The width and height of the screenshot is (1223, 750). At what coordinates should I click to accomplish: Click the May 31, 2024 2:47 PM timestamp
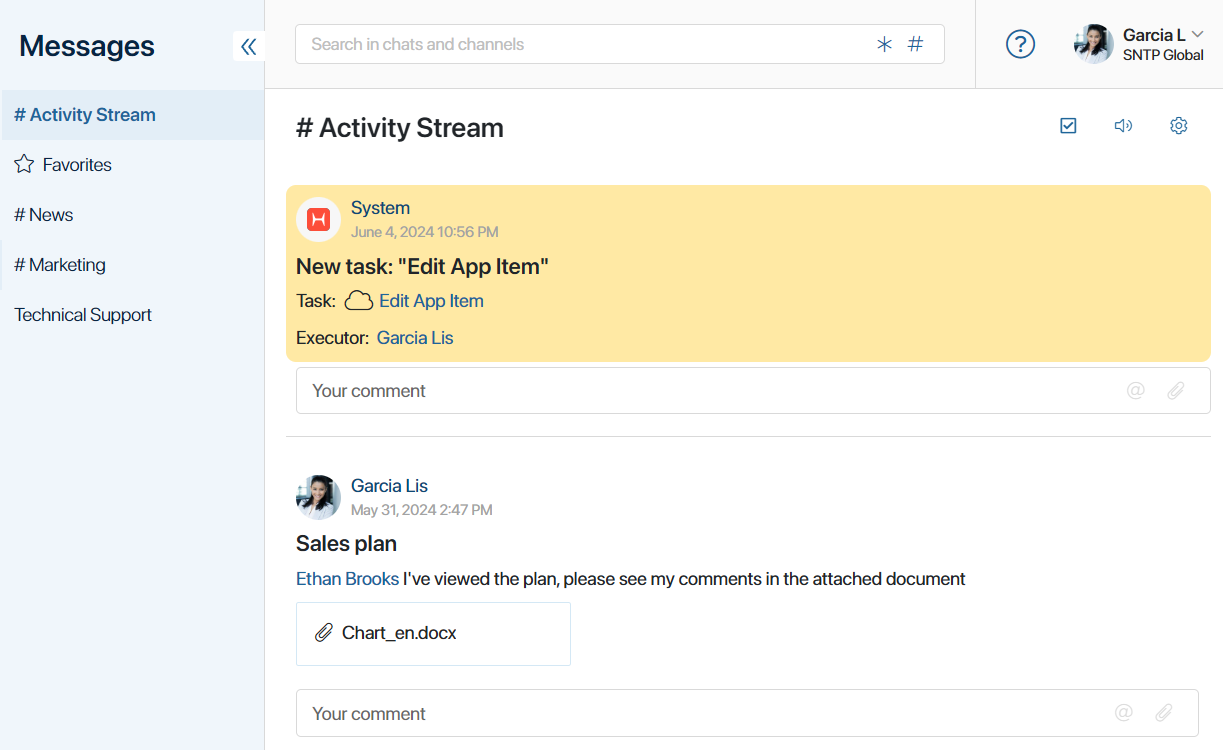pyautogui.click(x=421, y=510)
